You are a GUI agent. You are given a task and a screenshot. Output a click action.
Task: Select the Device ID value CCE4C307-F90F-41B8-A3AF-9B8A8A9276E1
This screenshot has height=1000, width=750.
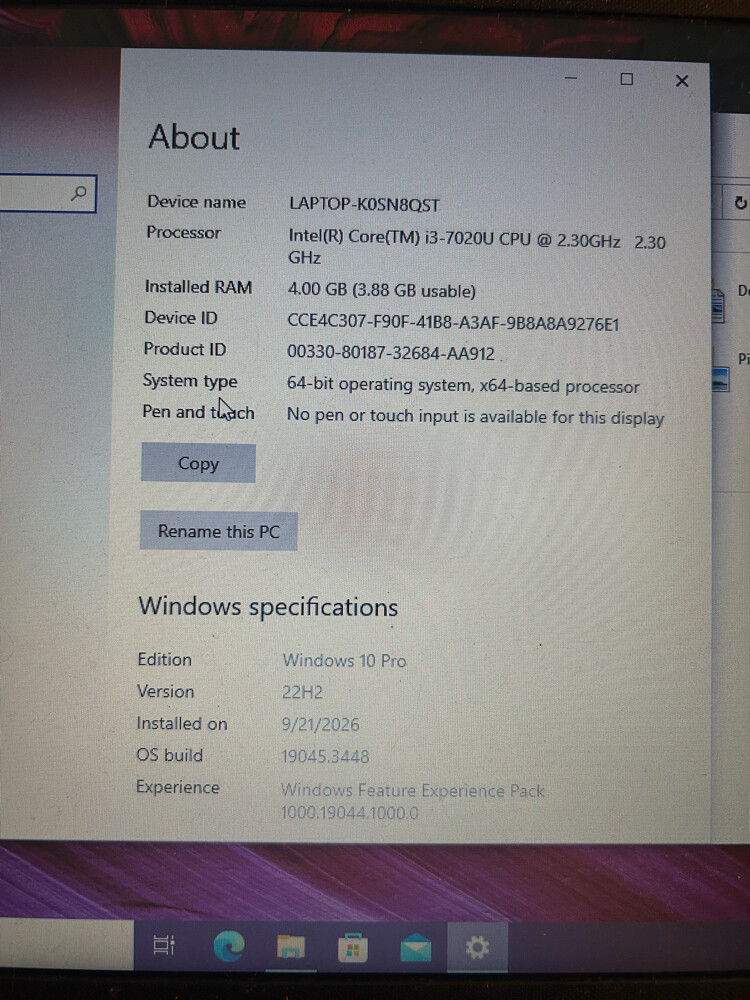point(453,323)
